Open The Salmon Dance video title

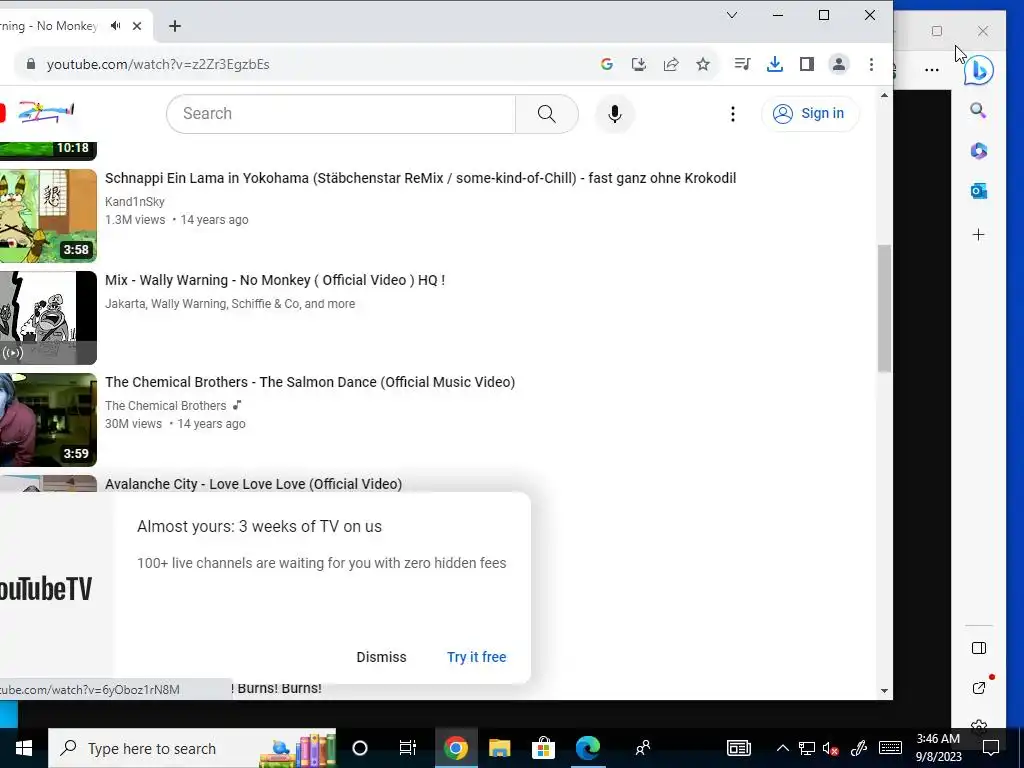(310, 382)
